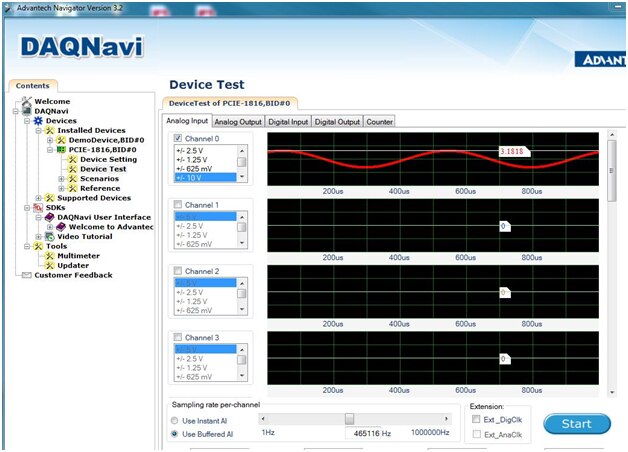Viewport: 628px width, 452px height.
Task: Collapse the PCIE-1816,BID#0 node
Action: [50, 150]
